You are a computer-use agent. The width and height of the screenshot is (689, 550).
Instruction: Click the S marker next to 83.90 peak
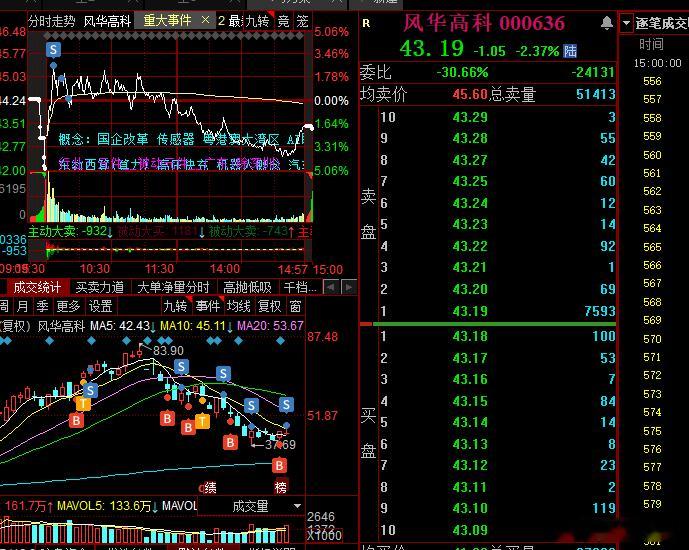[x=181, y=366]
